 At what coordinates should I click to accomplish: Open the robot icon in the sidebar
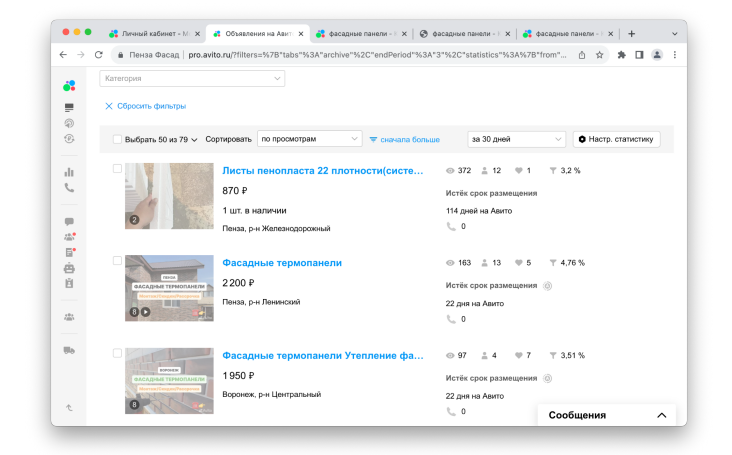click(x=69, y=268)
